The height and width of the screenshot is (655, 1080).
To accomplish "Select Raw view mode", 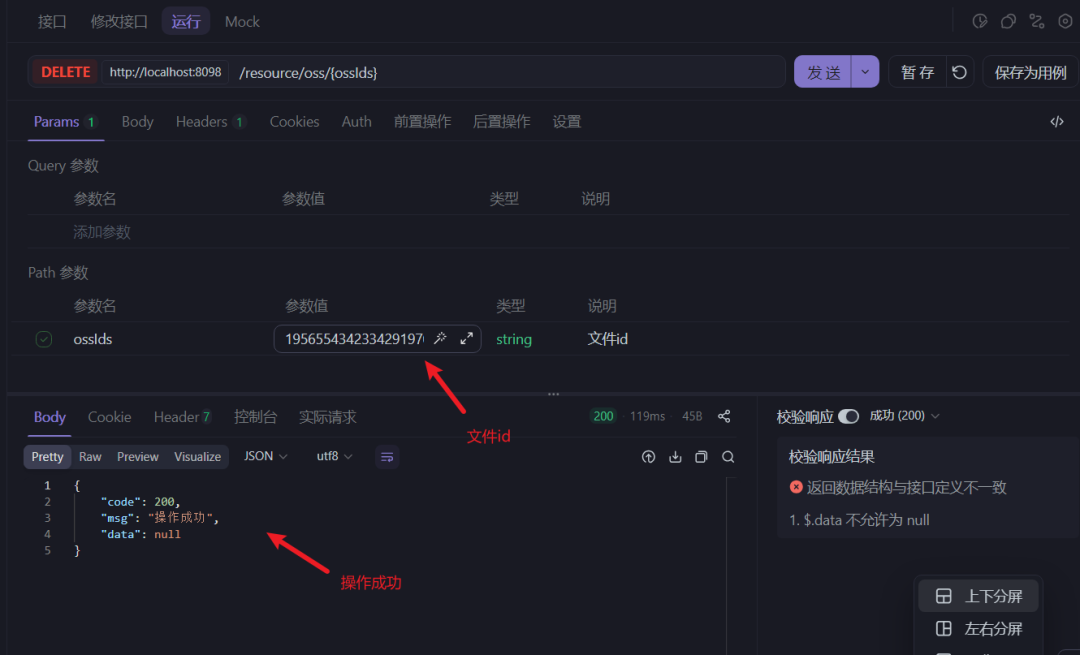I will click(x=90, y=457).
